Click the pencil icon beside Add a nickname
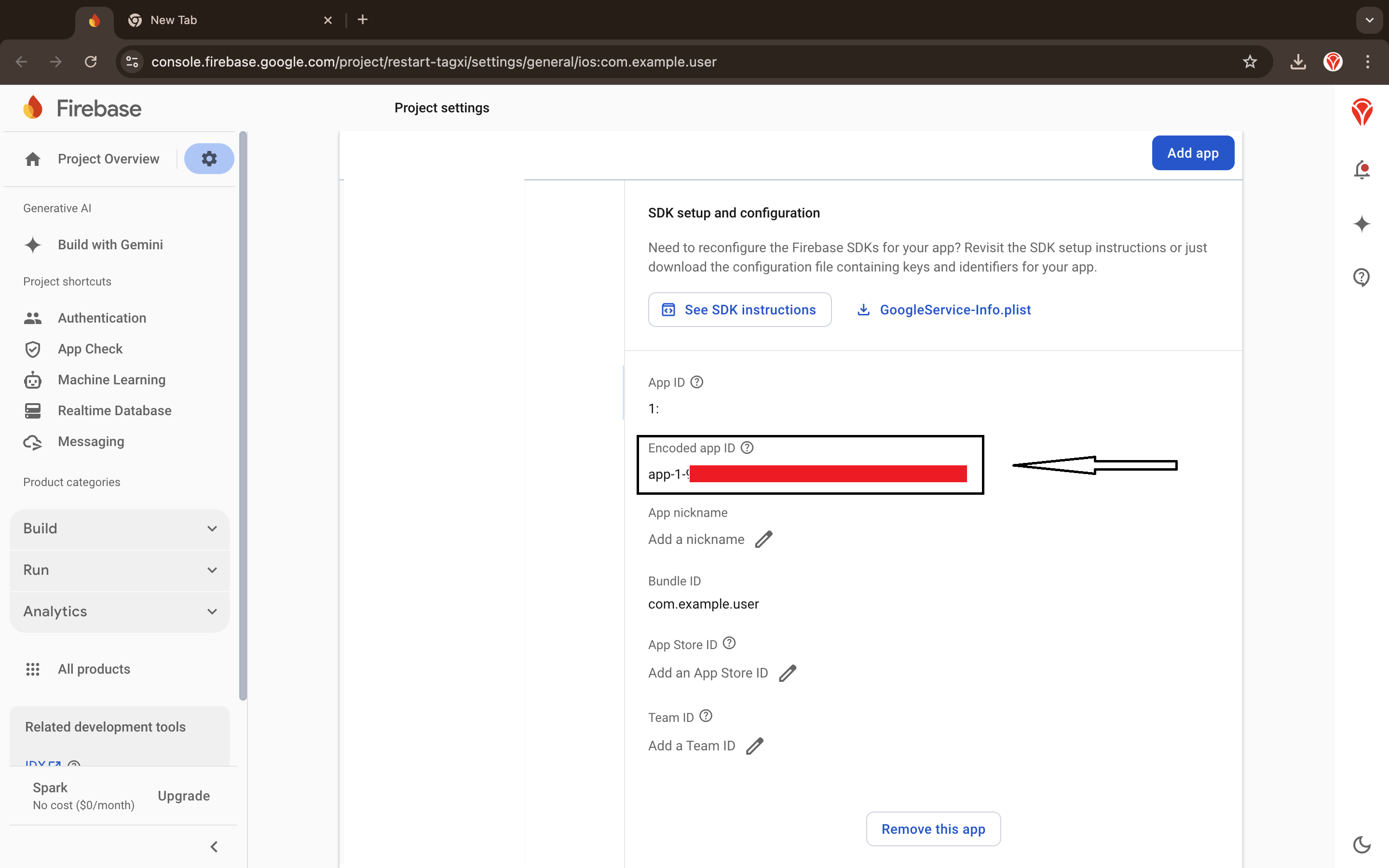This screenshot has height=868, width=1389. point(763,540)
